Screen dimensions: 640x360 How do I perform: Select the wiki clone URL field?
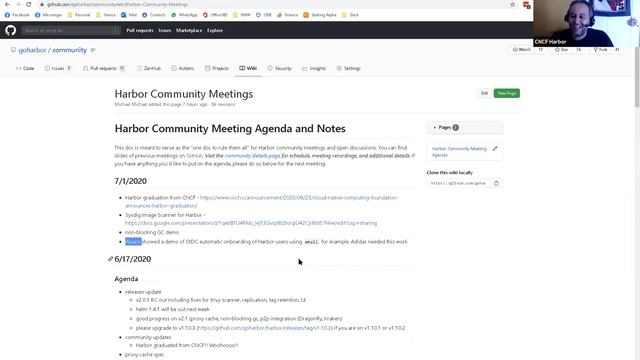(x=458, y=183)
